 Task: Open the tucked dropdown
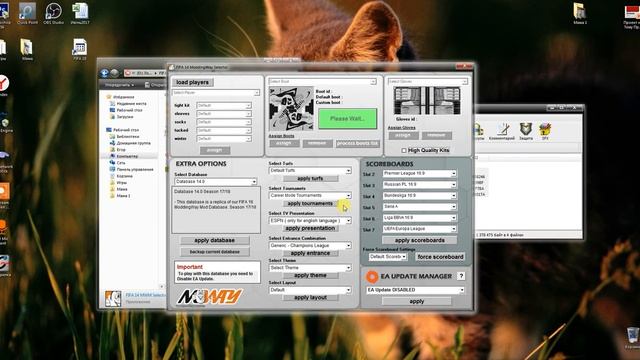tap(224, 131)
